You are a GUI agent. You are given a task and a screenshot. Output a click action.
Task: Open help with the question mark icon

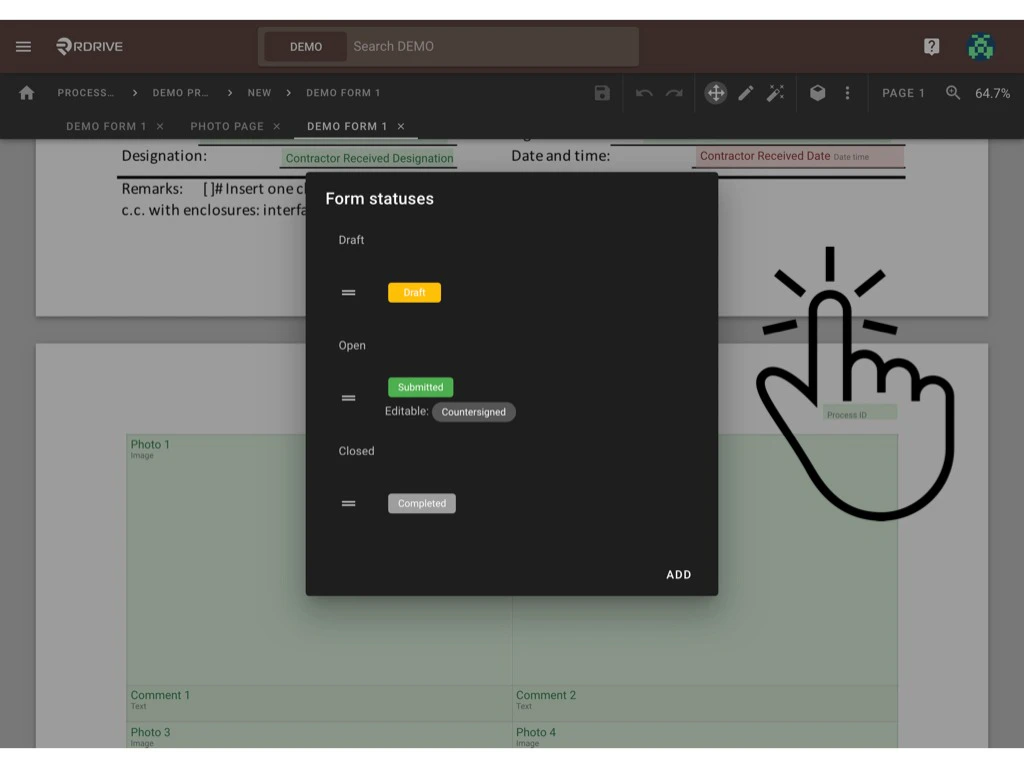click(931, 46)
